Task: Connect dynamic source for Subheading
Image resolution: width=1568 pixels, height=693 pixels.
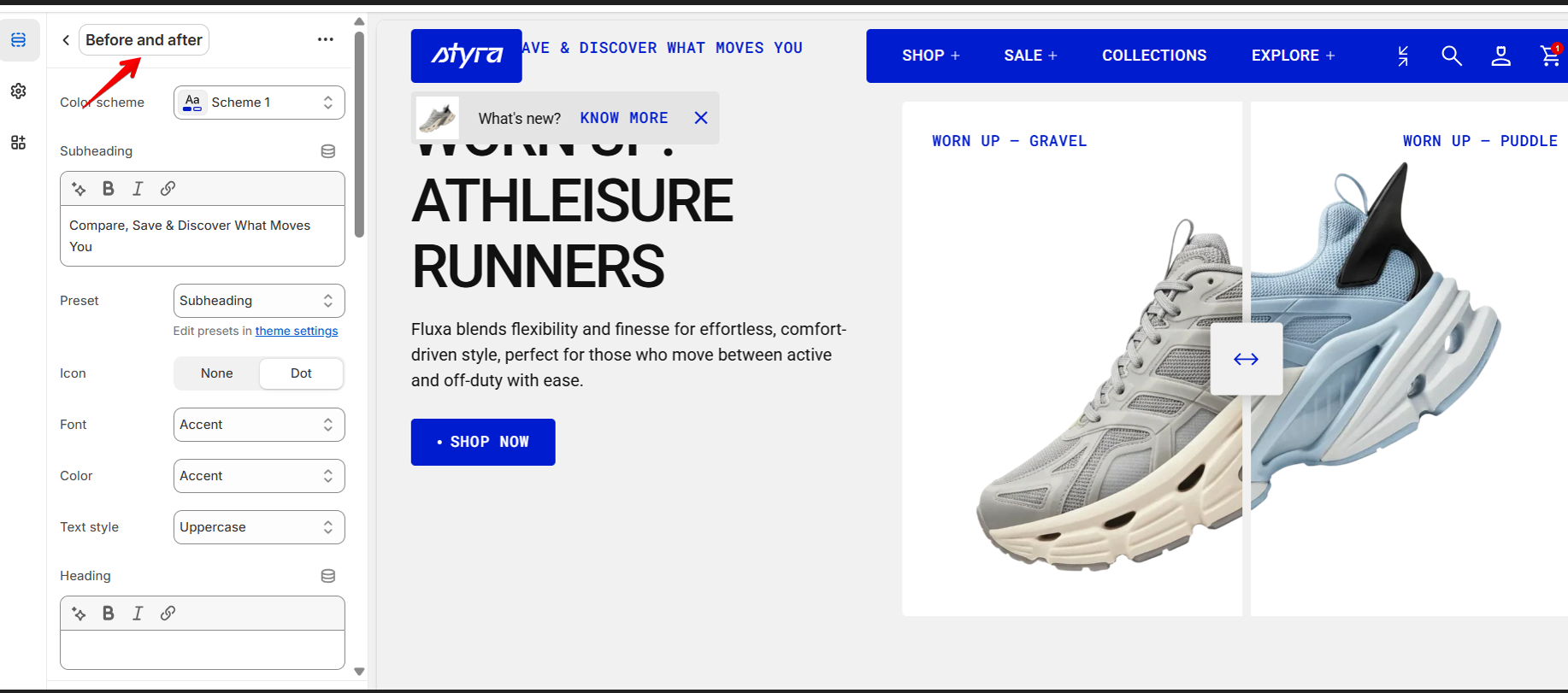Action: tap(328, 151)
